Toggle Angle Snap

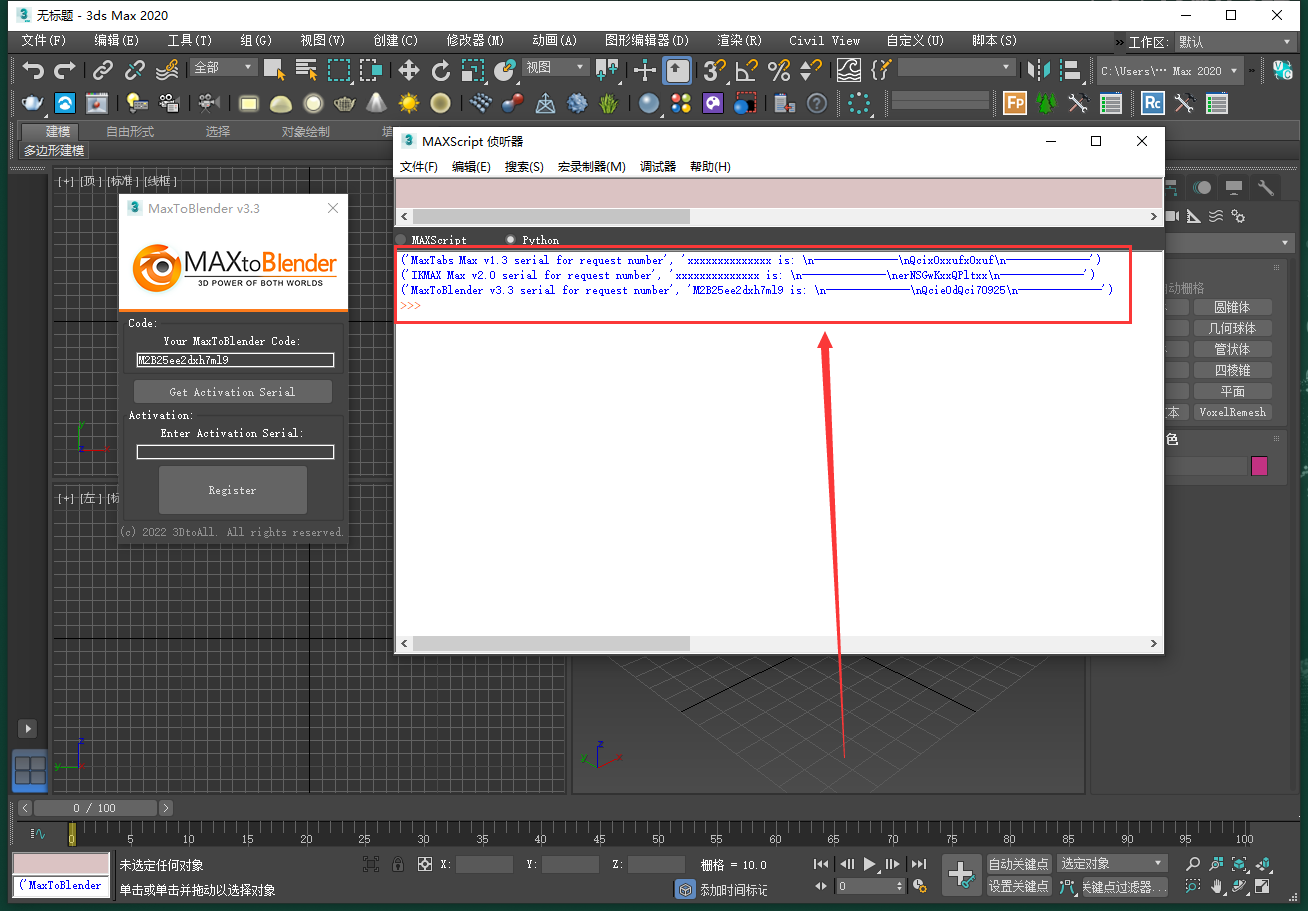tap(746, 70)
